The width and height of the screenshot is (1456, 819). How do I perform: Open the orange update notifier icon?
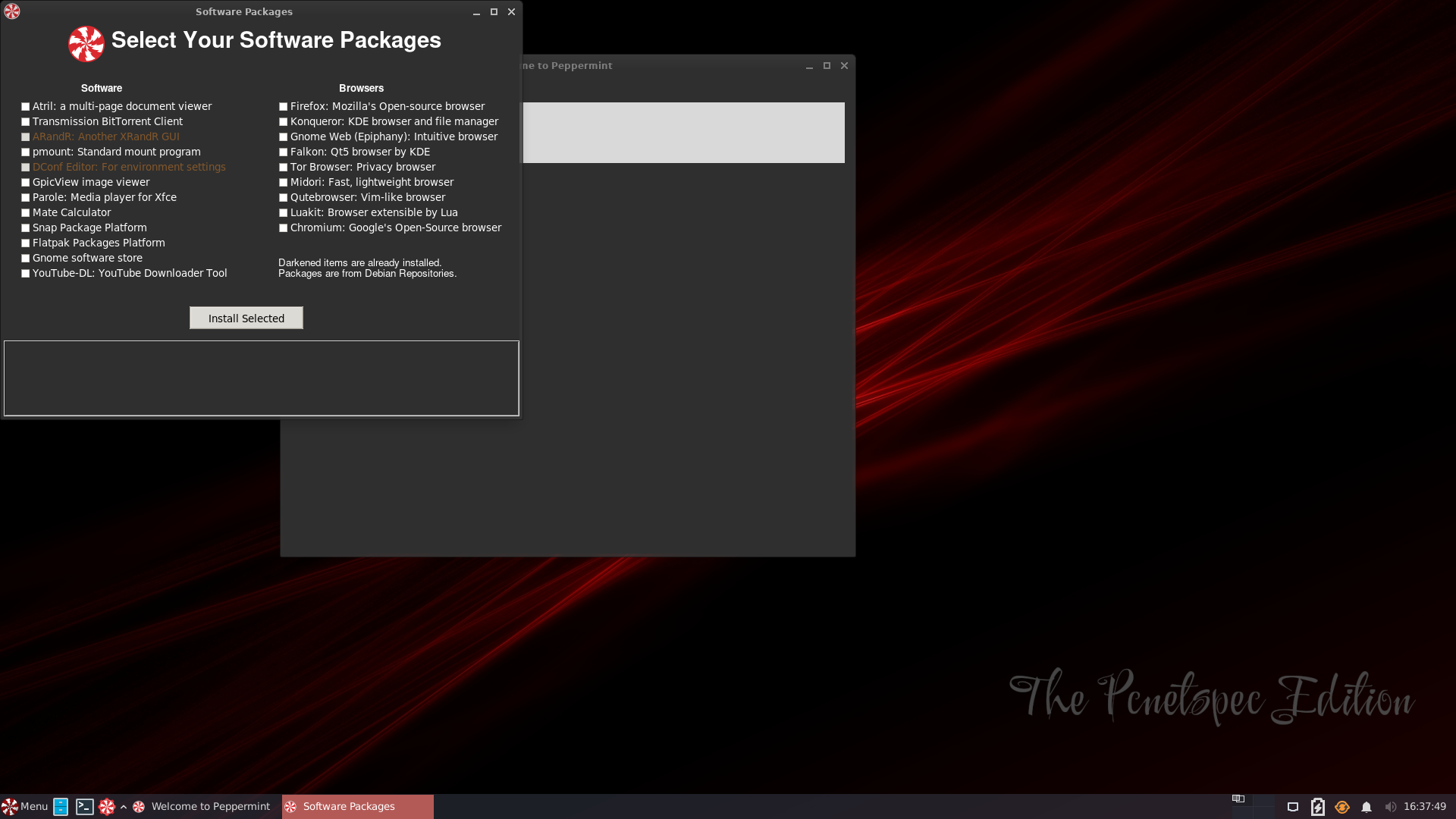click(x=1342, y=807)
